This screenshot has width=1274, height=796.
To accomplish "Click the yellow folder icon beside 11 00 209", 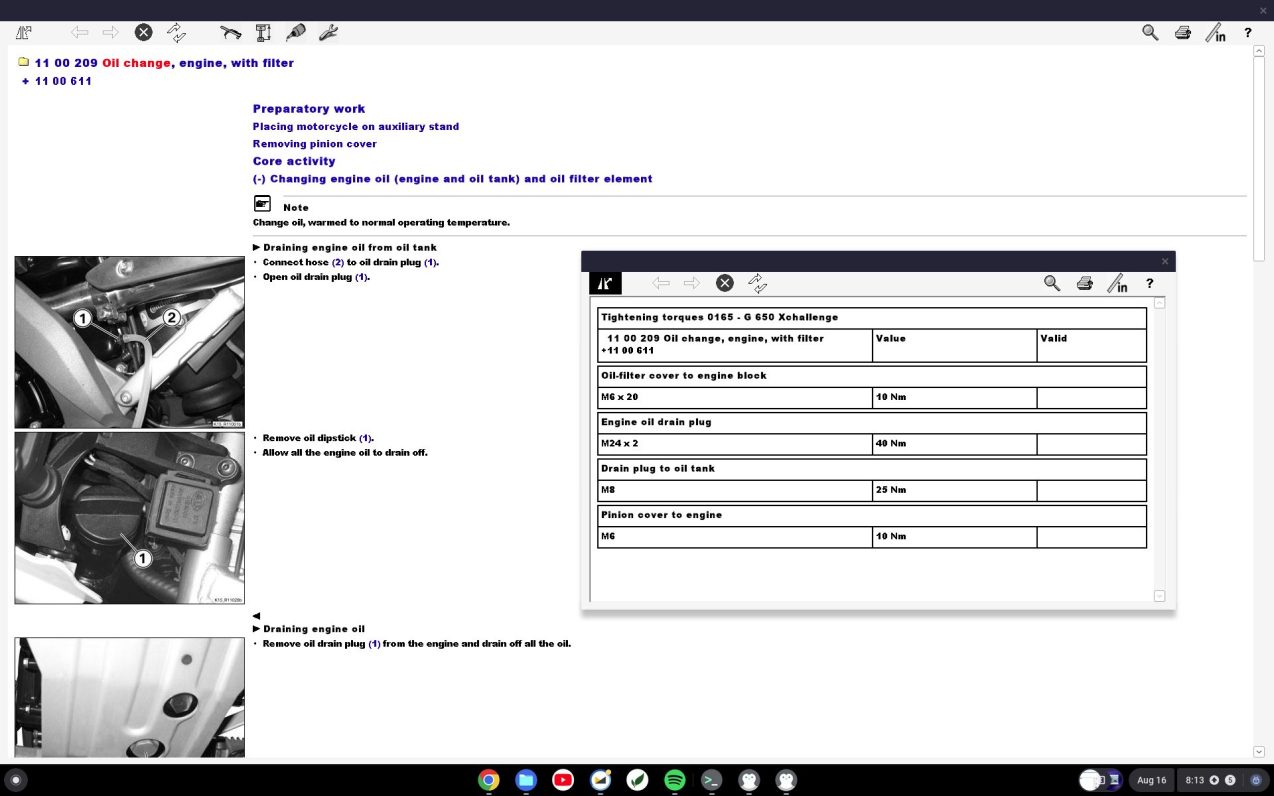I will (x=23, y=62).
